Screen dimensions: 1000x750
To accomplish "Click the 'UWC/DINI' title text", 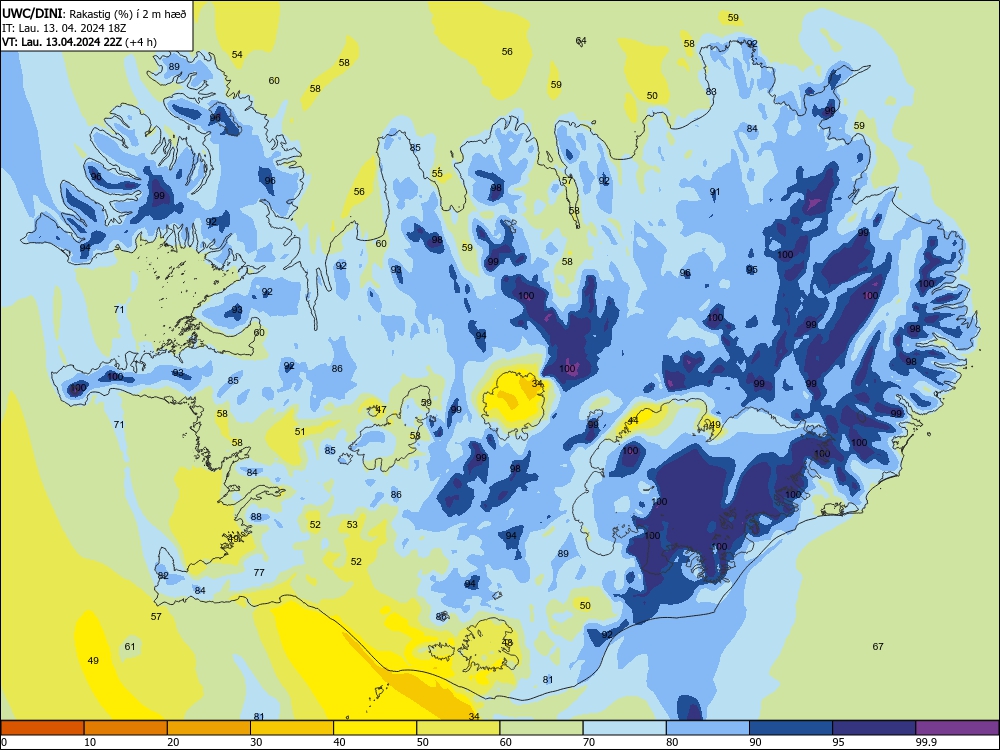I will 32,13.
